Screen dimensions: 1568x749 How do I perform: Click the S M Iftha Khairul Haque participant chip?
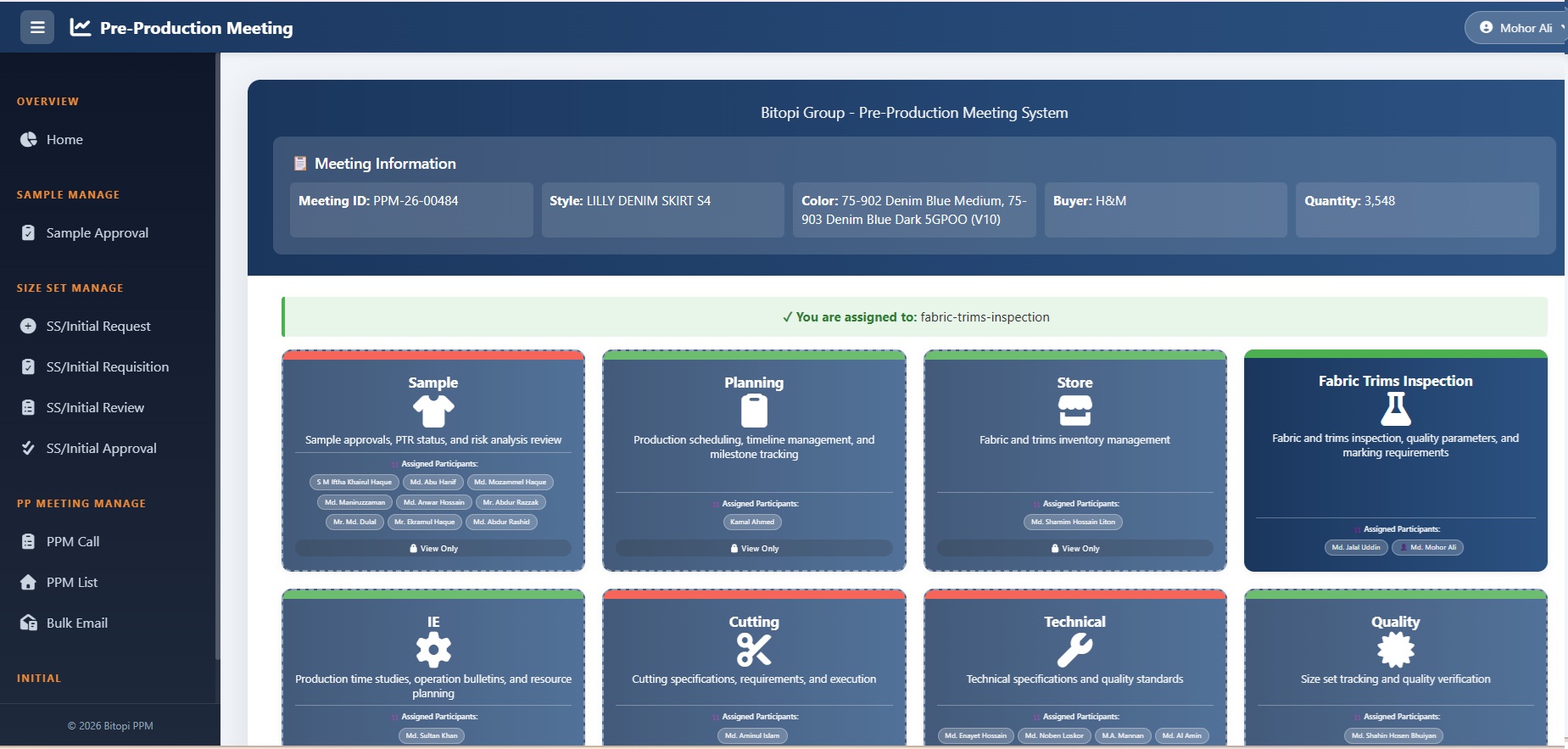pos(354,482)
